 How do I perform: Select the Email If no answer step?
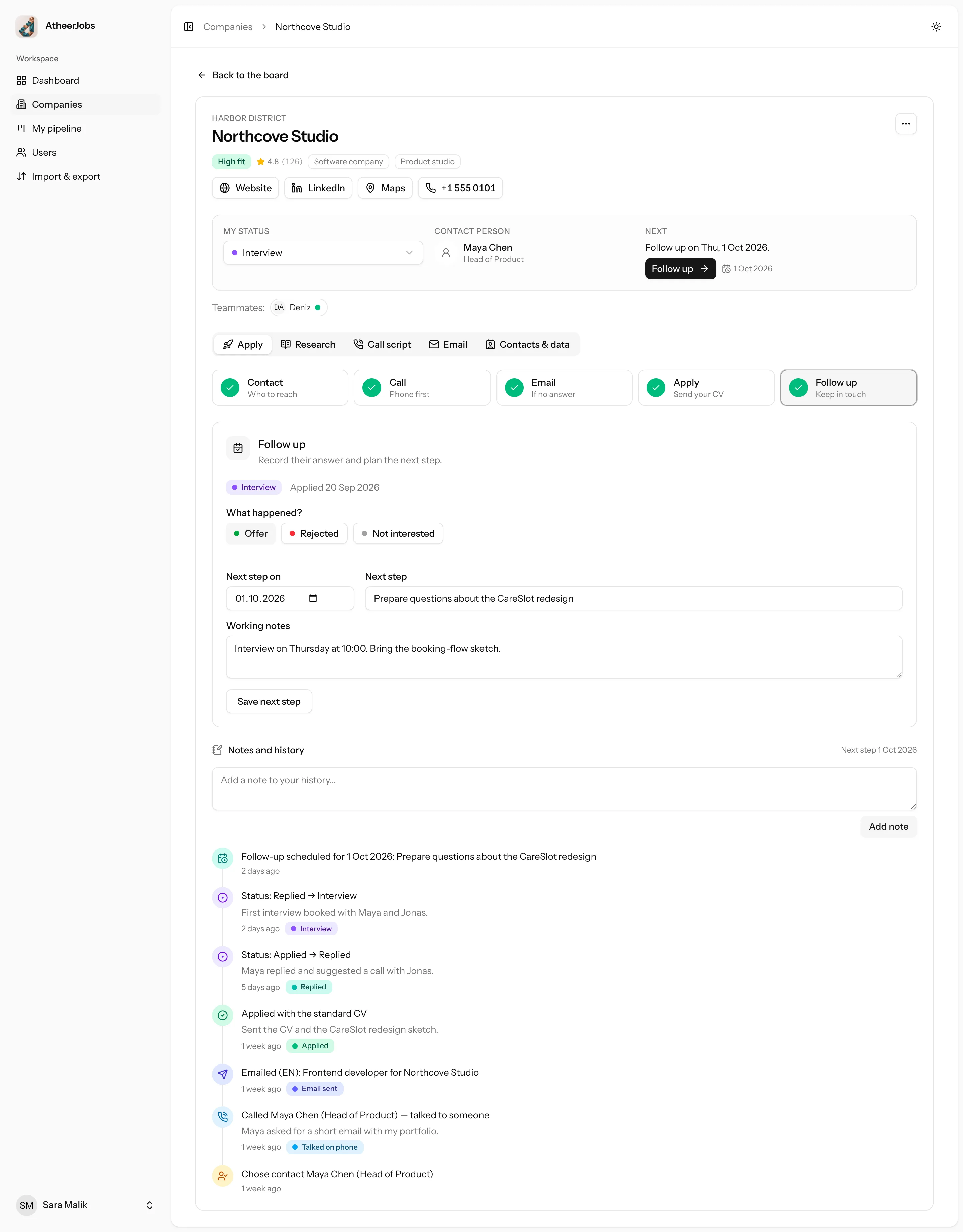[564, 387]
